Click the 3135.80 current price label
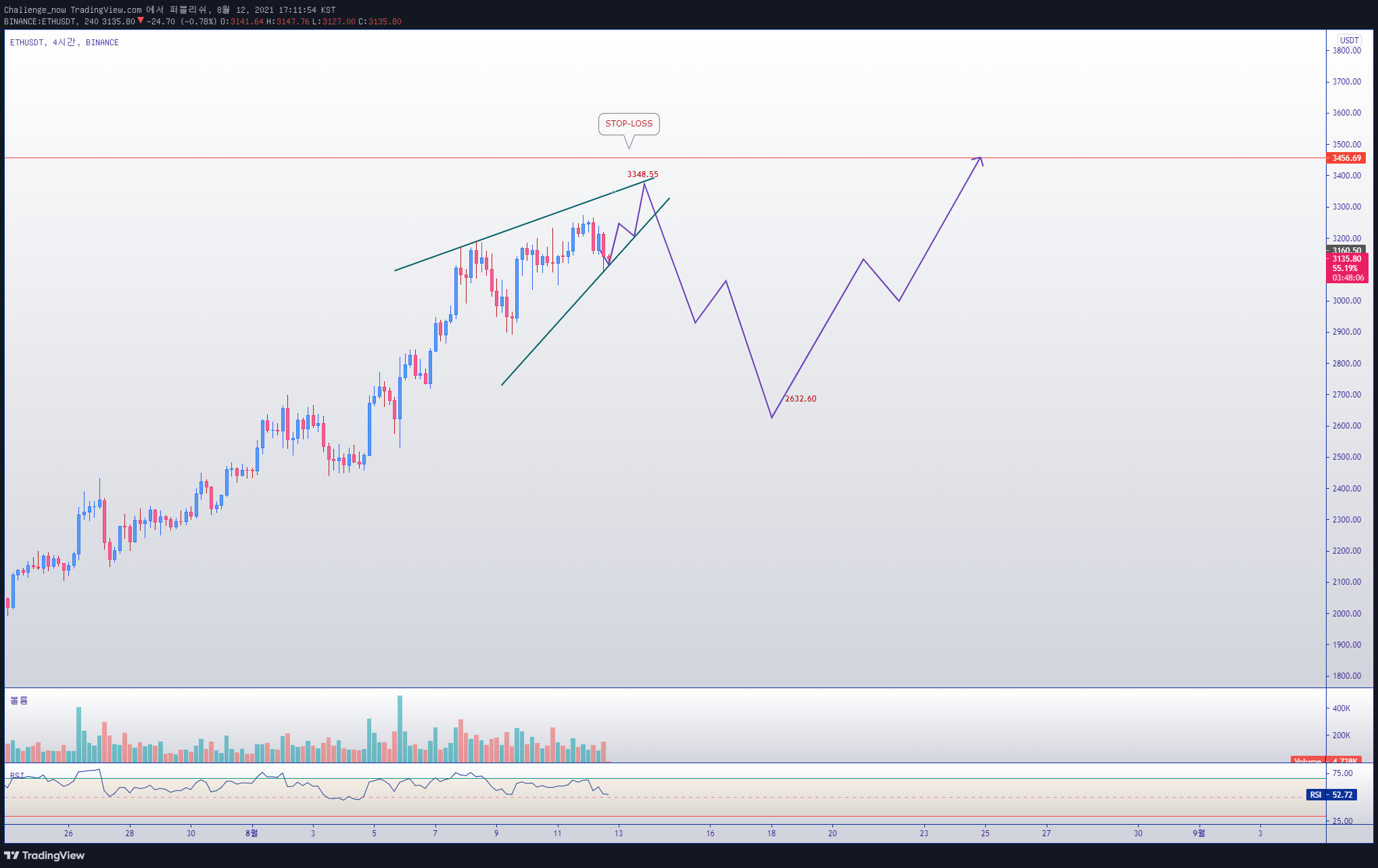1378x868 pixels. [x=1346, y=259]
